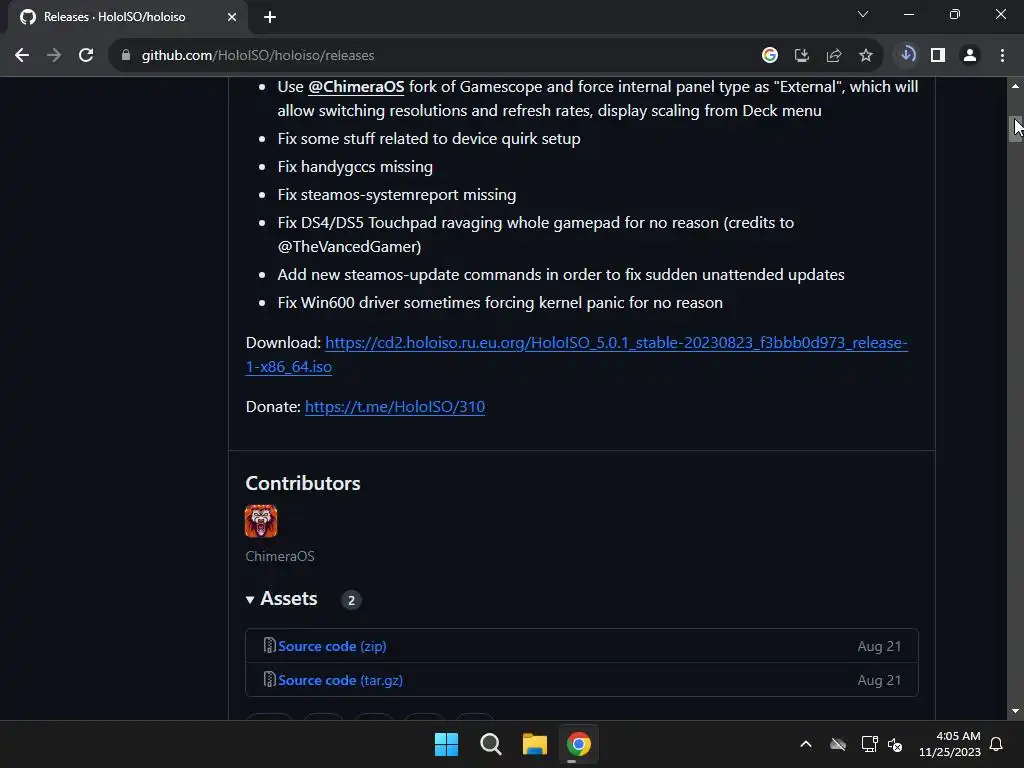The width and height of the screenshot is (1024, 768).
Task: View site info via the lock icon
Action: [126, 56]
